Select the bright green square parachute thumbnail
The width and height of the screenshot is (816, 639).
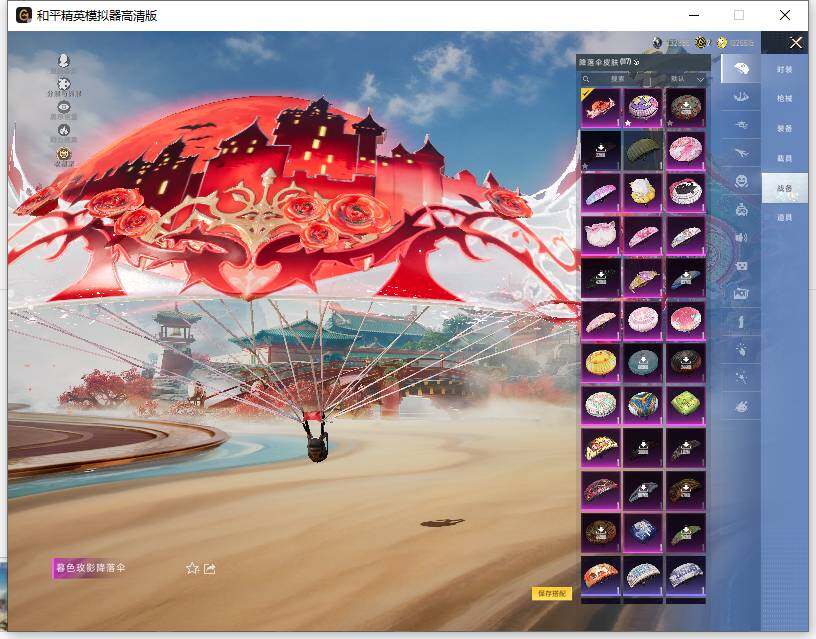point(686,405)
